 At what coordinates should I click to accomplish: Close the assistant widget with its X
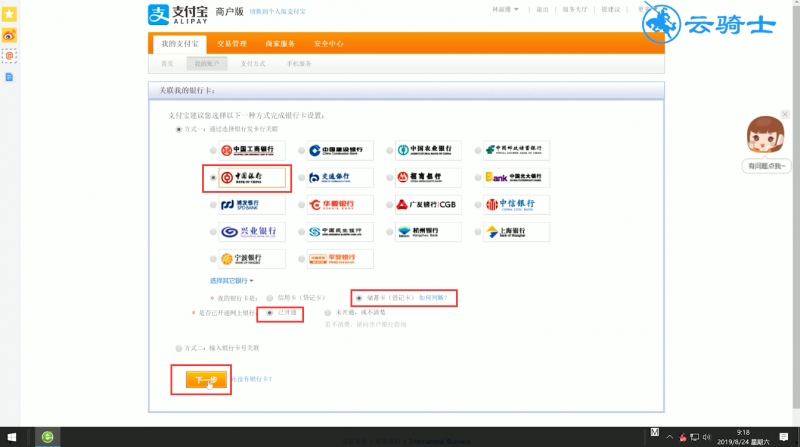[785, 114]
